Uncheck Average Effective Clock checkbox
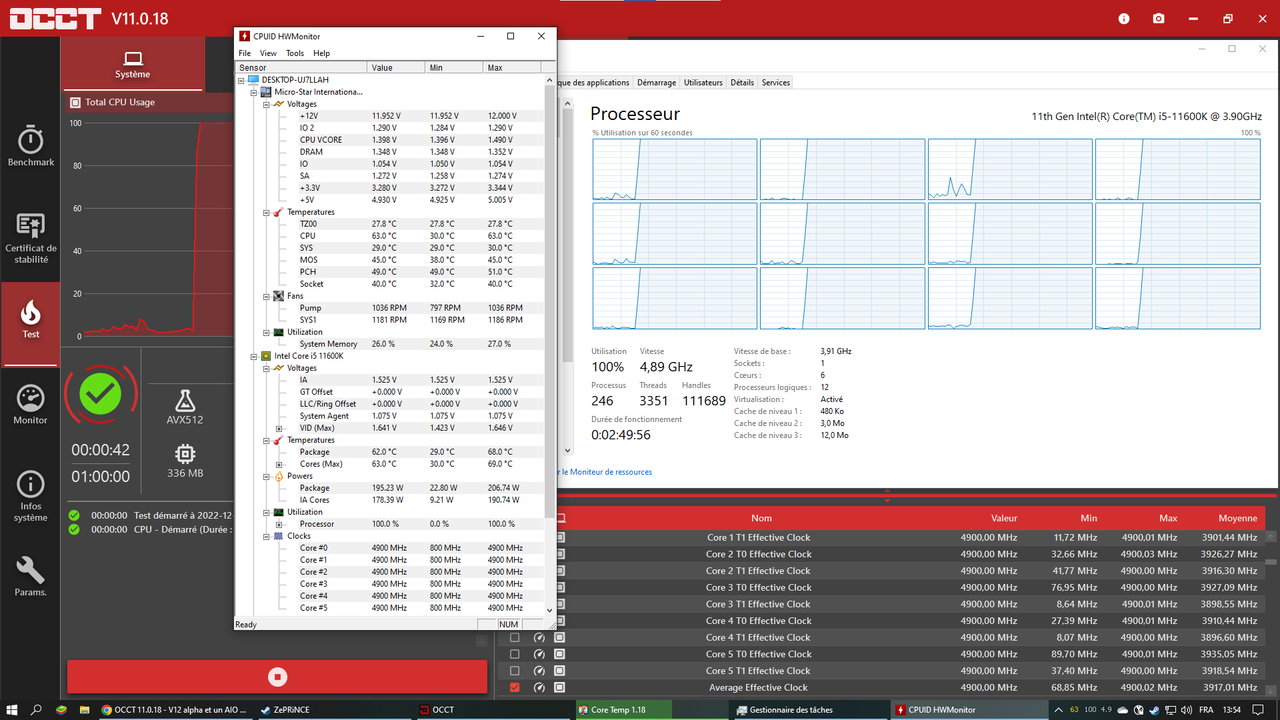Viewport: 1280px width, 720px height. pyautogui.click(x=514, y=687)
